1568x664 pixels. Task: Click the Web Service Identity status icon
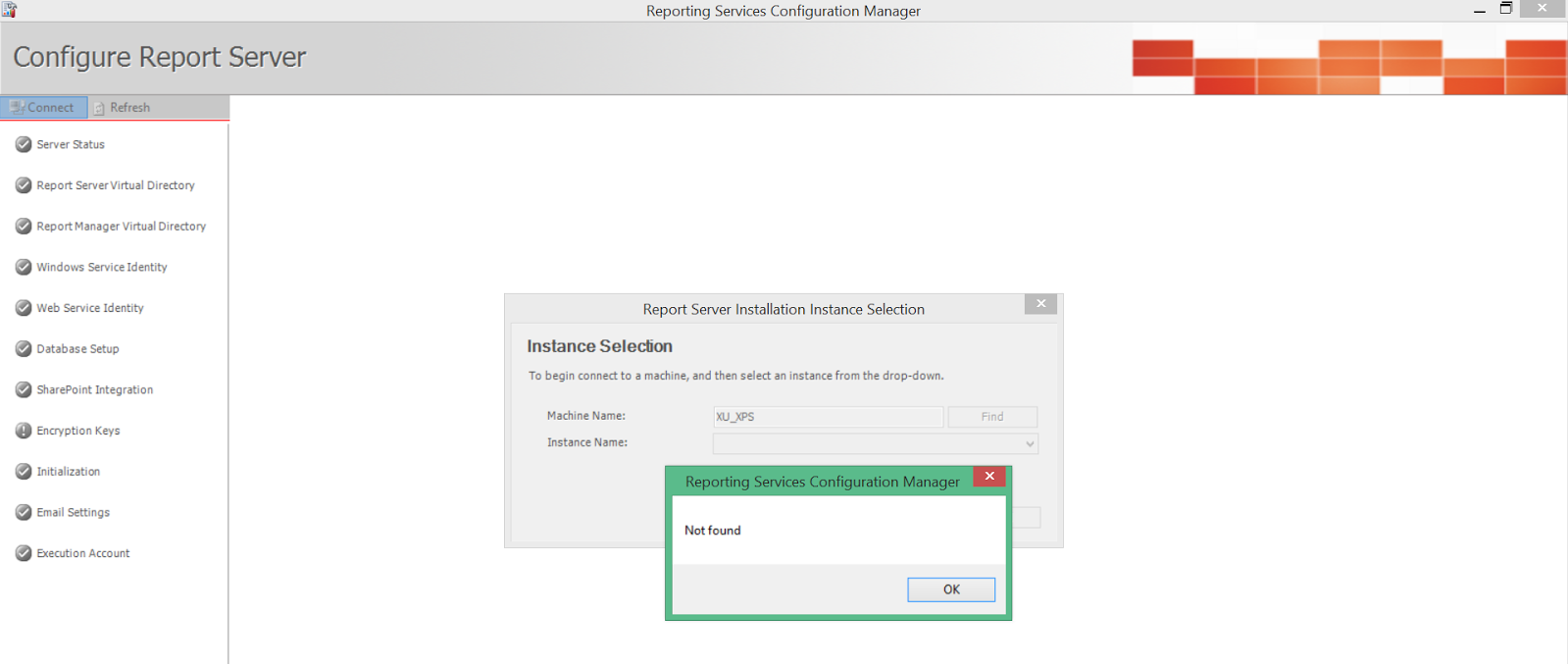click(24, 308)
